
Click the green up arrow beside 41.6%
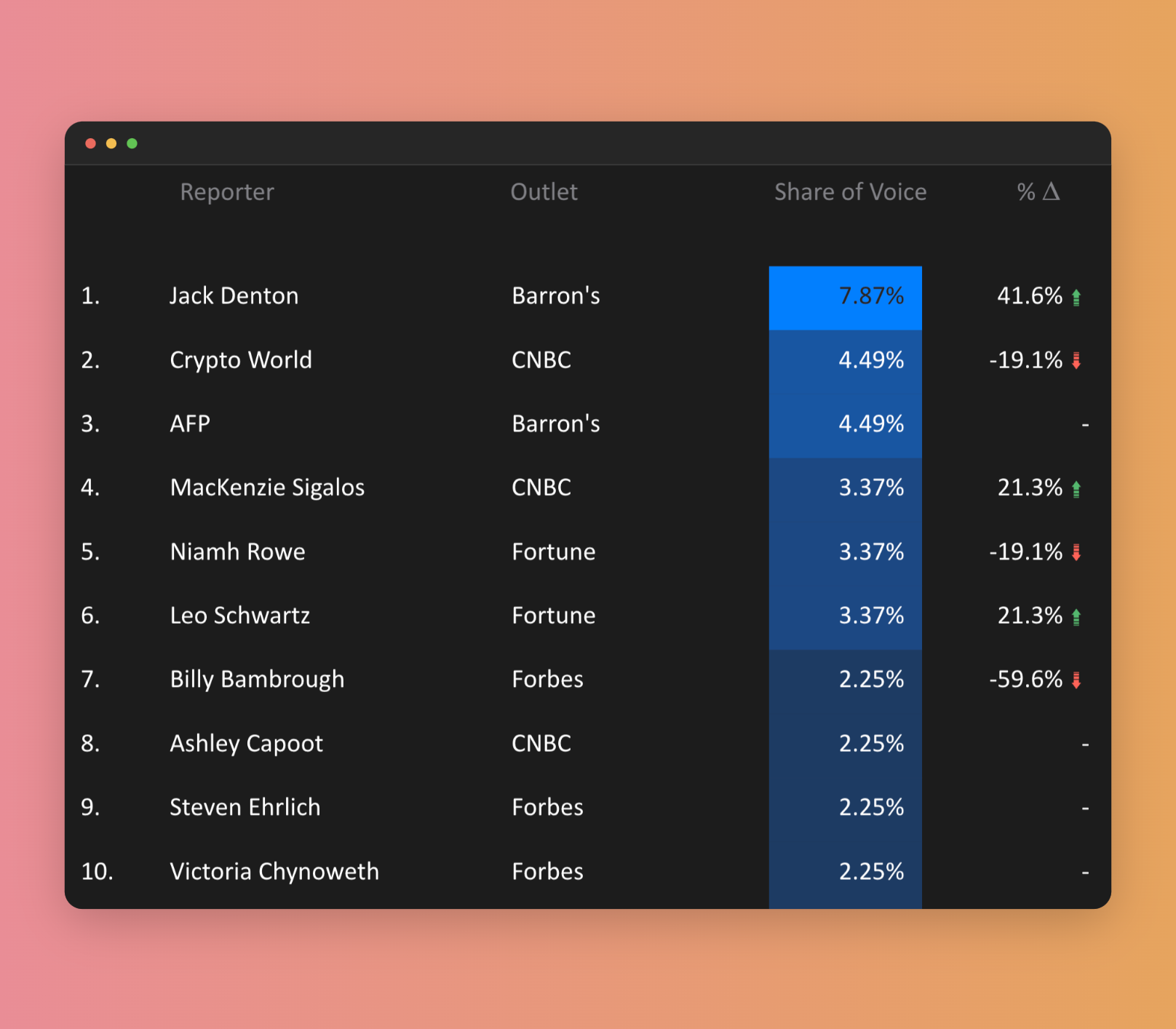click(x=1076, y=297)
